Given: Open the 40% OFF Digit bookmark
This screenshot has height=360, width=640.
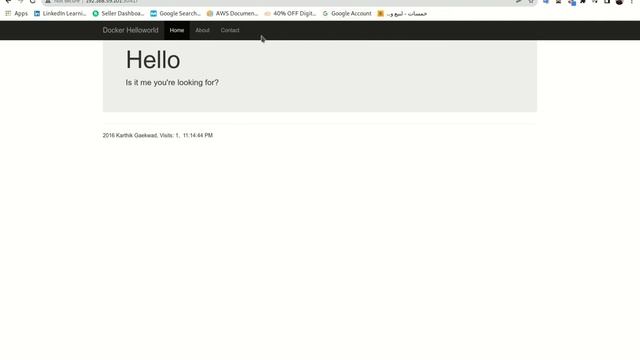Looking at the screenshot, I should pos(290,13).
